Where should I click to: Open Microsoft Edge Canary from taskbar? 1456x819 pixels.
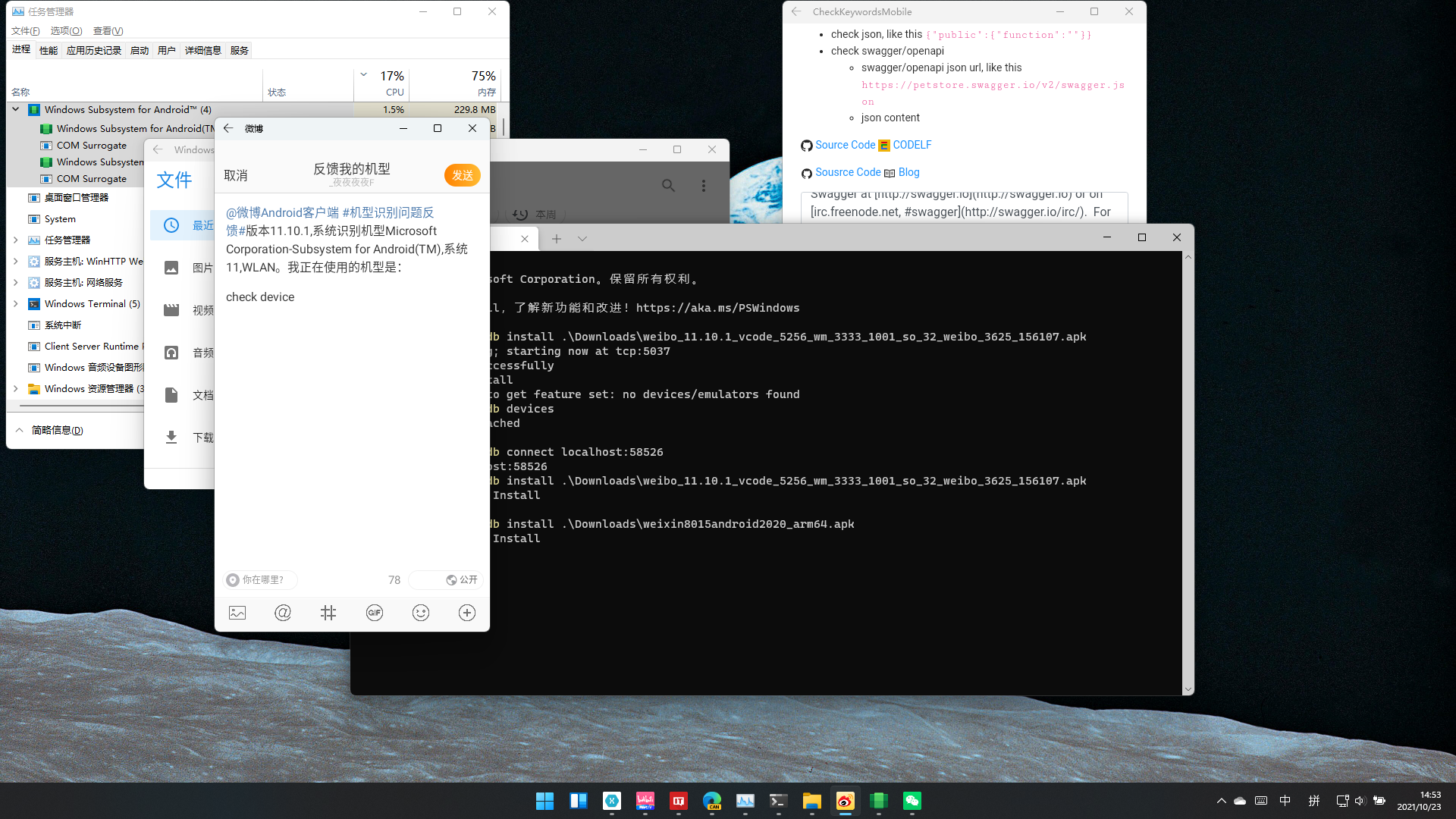click(712, 801)
